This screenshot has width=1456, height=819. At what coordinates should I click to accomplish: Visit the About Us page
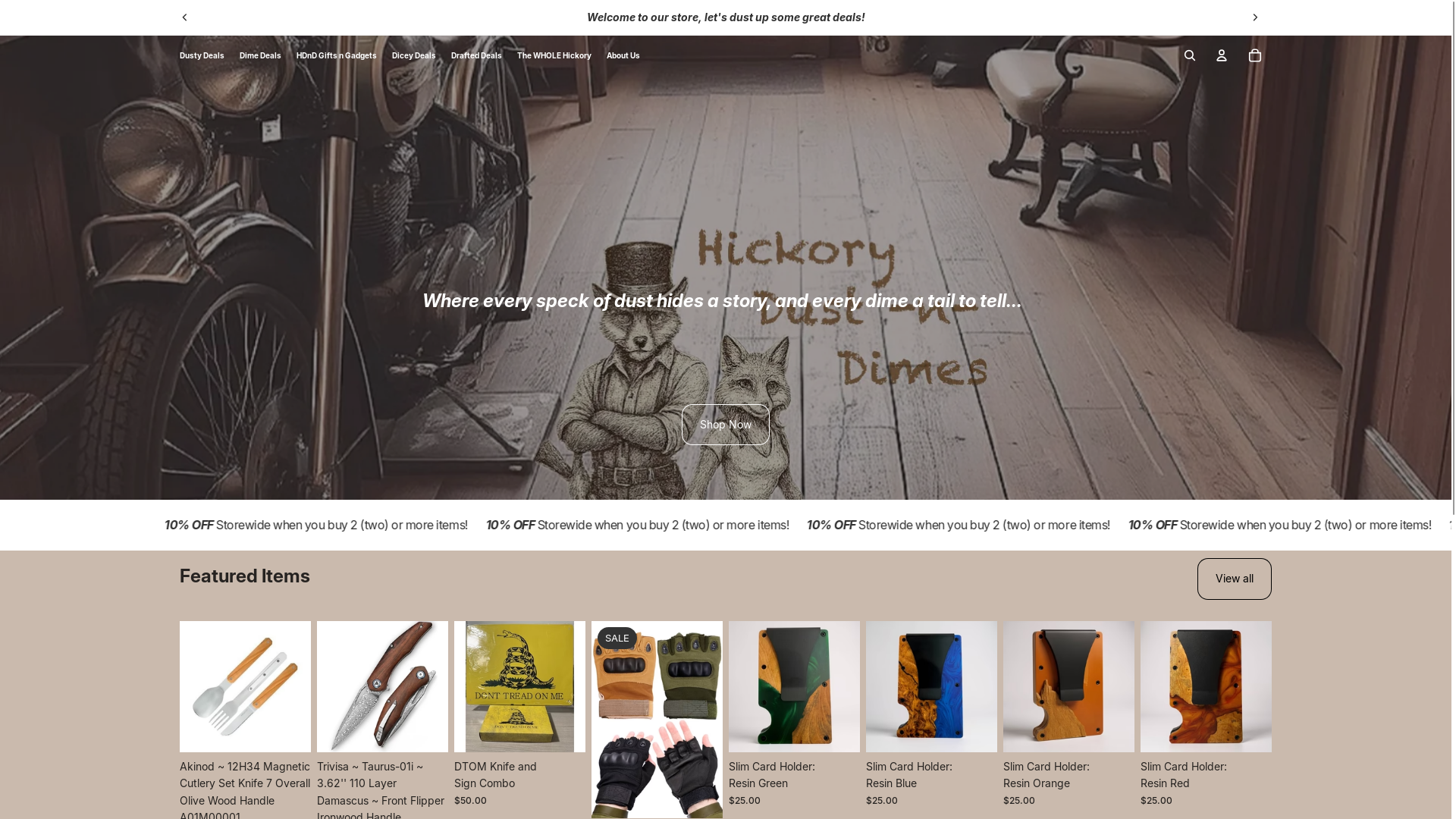(623, 55)
